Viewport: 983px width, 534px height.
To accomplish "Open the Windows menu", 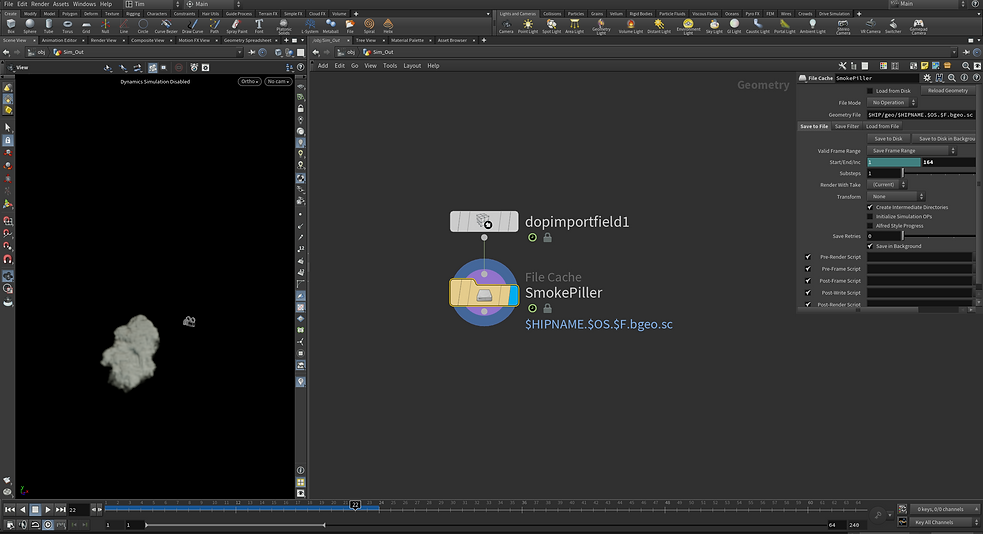I will click(85, 4).
